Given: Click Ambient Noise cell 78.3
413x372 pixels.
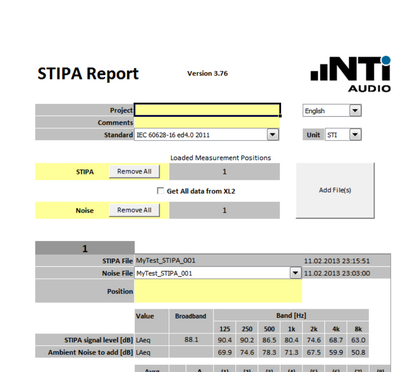Looking at the screenshot, I should 269,352.
